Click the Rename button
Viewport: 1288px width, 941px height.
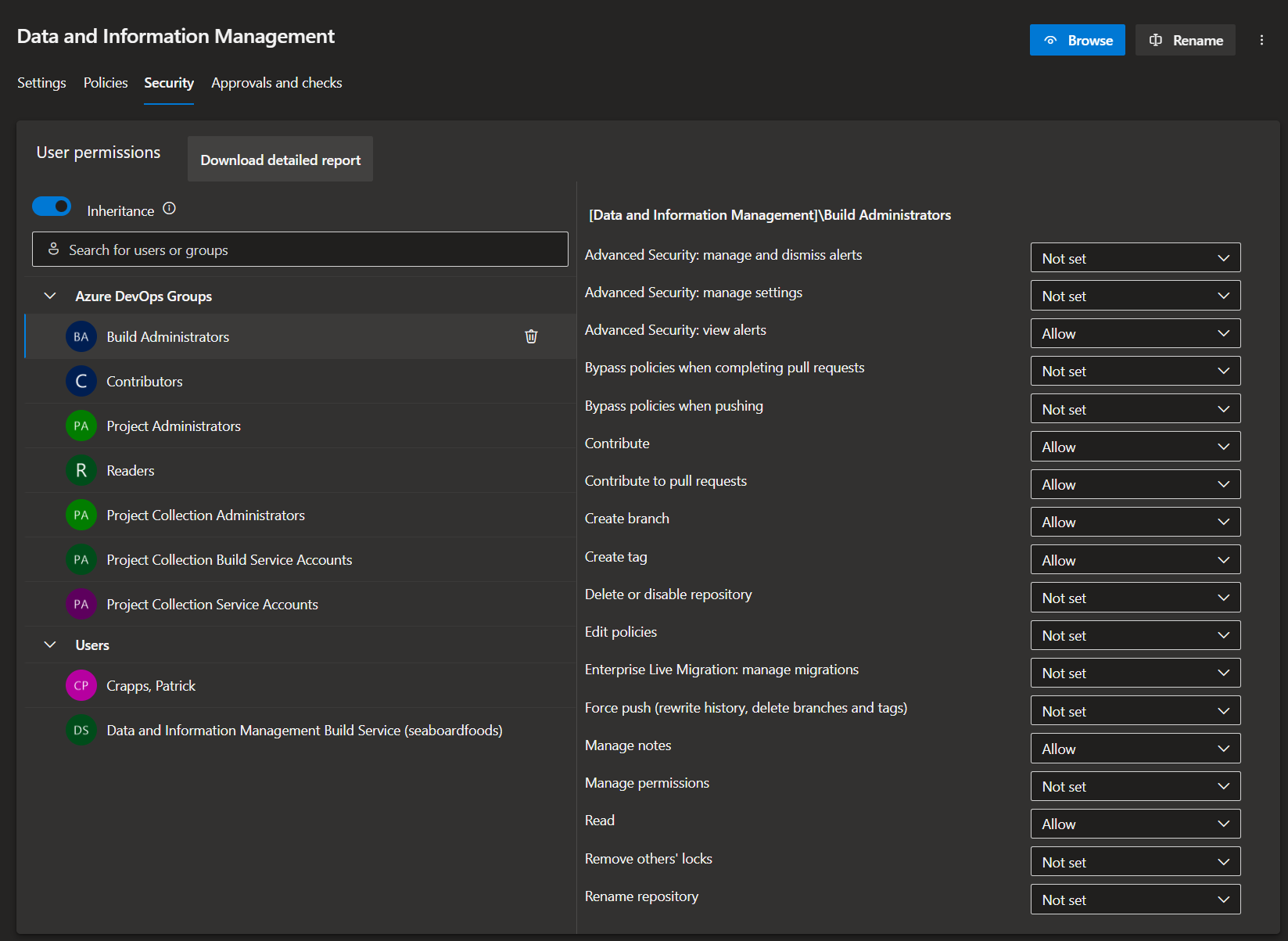click(x=1186, y=40)
